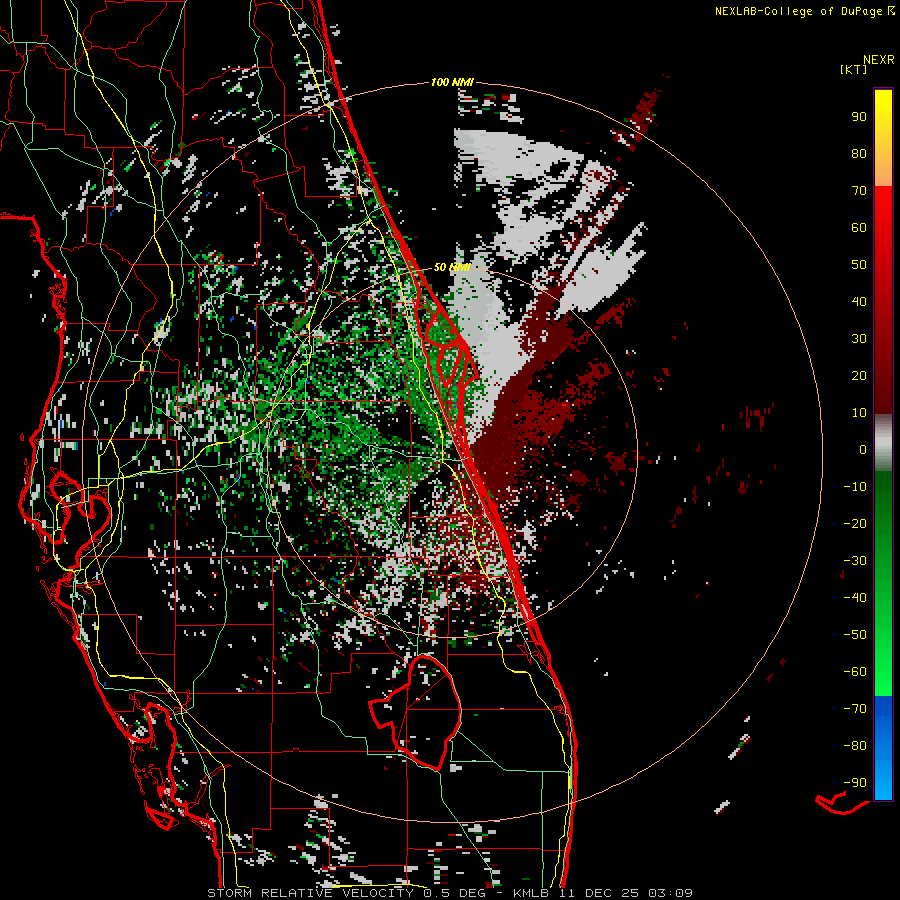Click the 80 value on velocity scale
This screenshot has width=900, height=900.
click(x=859, y=153)
